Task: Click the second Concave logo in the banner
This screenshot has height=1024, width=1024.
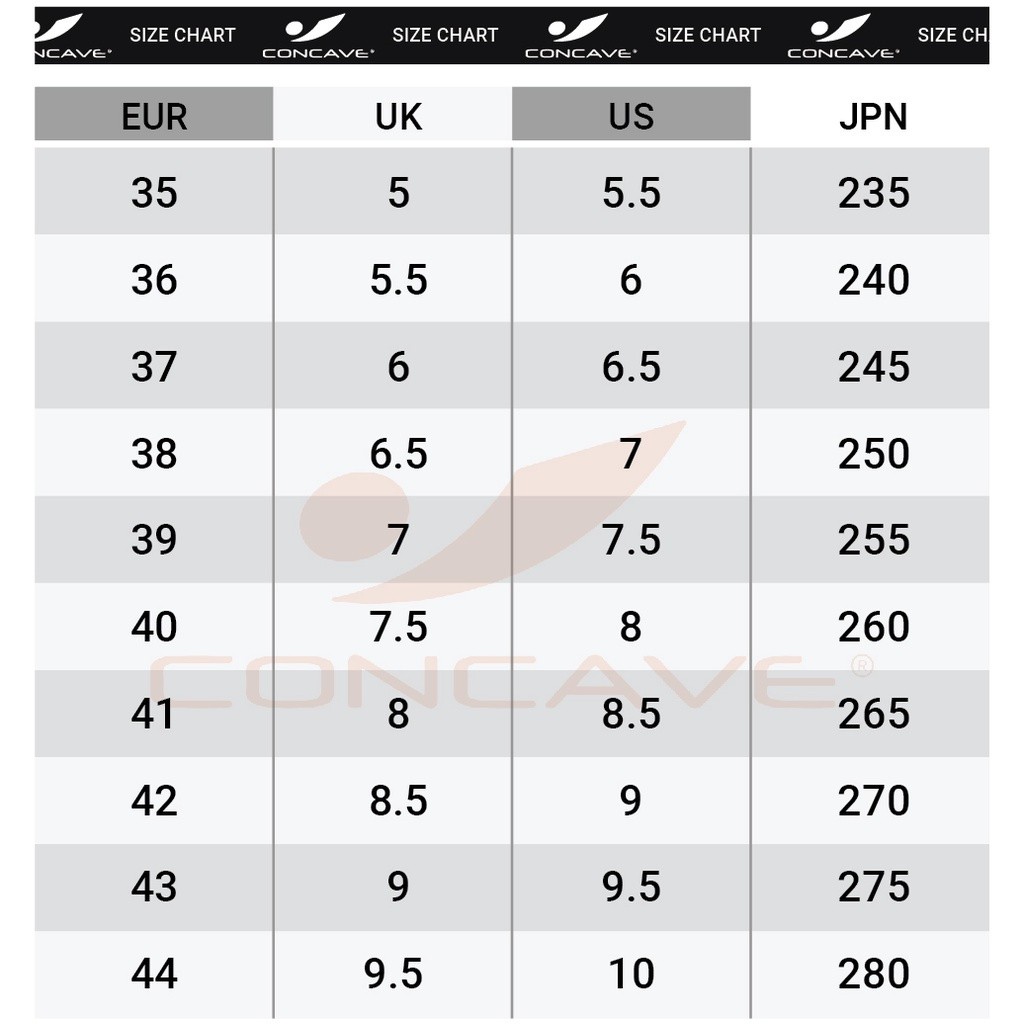Action: tap(318, 36)
